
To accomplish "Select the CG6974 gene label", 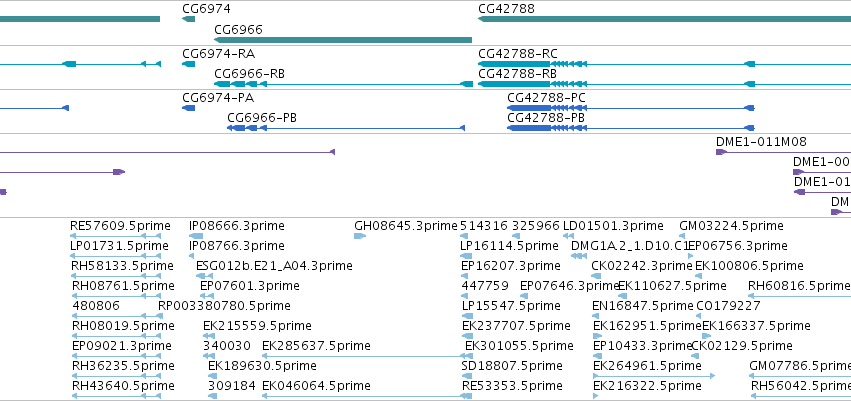I will 206,9.
